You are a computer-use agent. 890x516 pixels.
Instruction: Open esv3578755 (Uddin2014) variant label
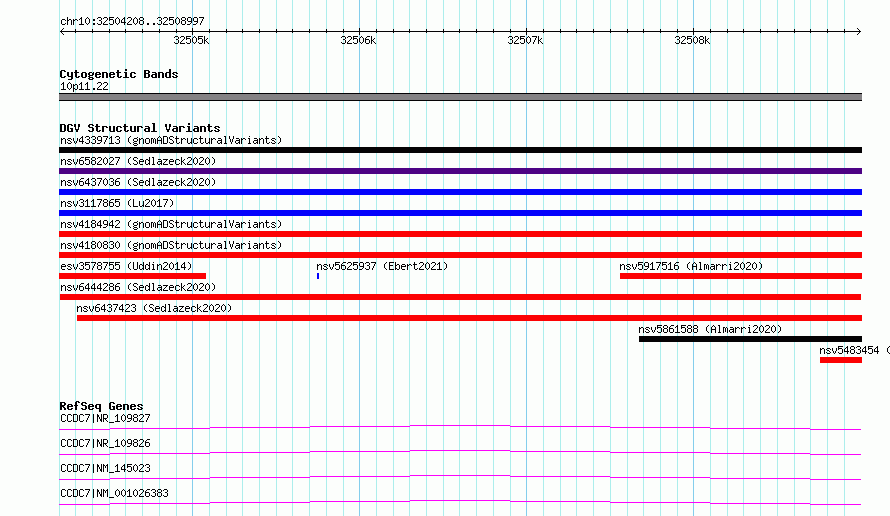pyautogui.click(x=126, y=266)
